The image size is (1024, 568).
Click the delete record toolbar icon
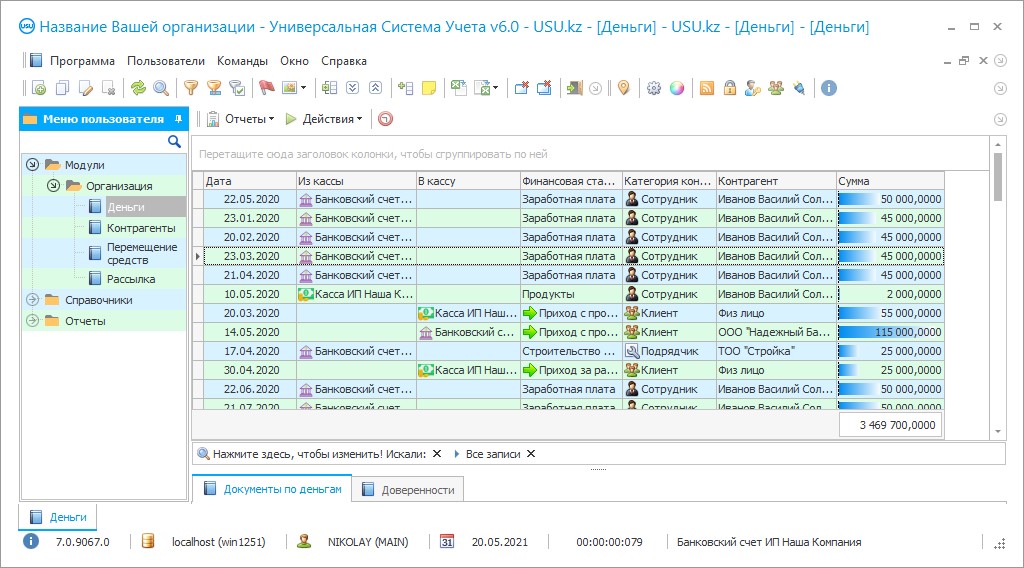[x=109, y=88]
